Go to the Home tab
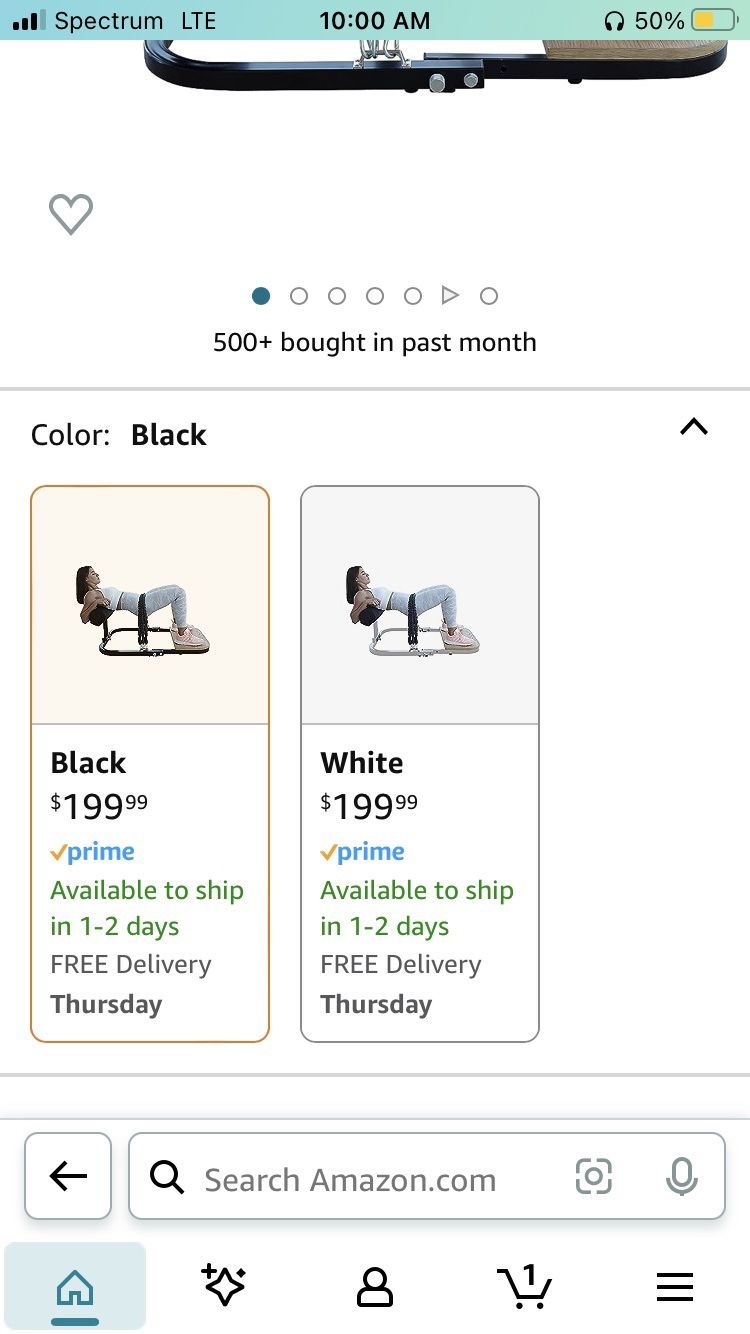This screenshot has width=750, height=1334. 75,1286
